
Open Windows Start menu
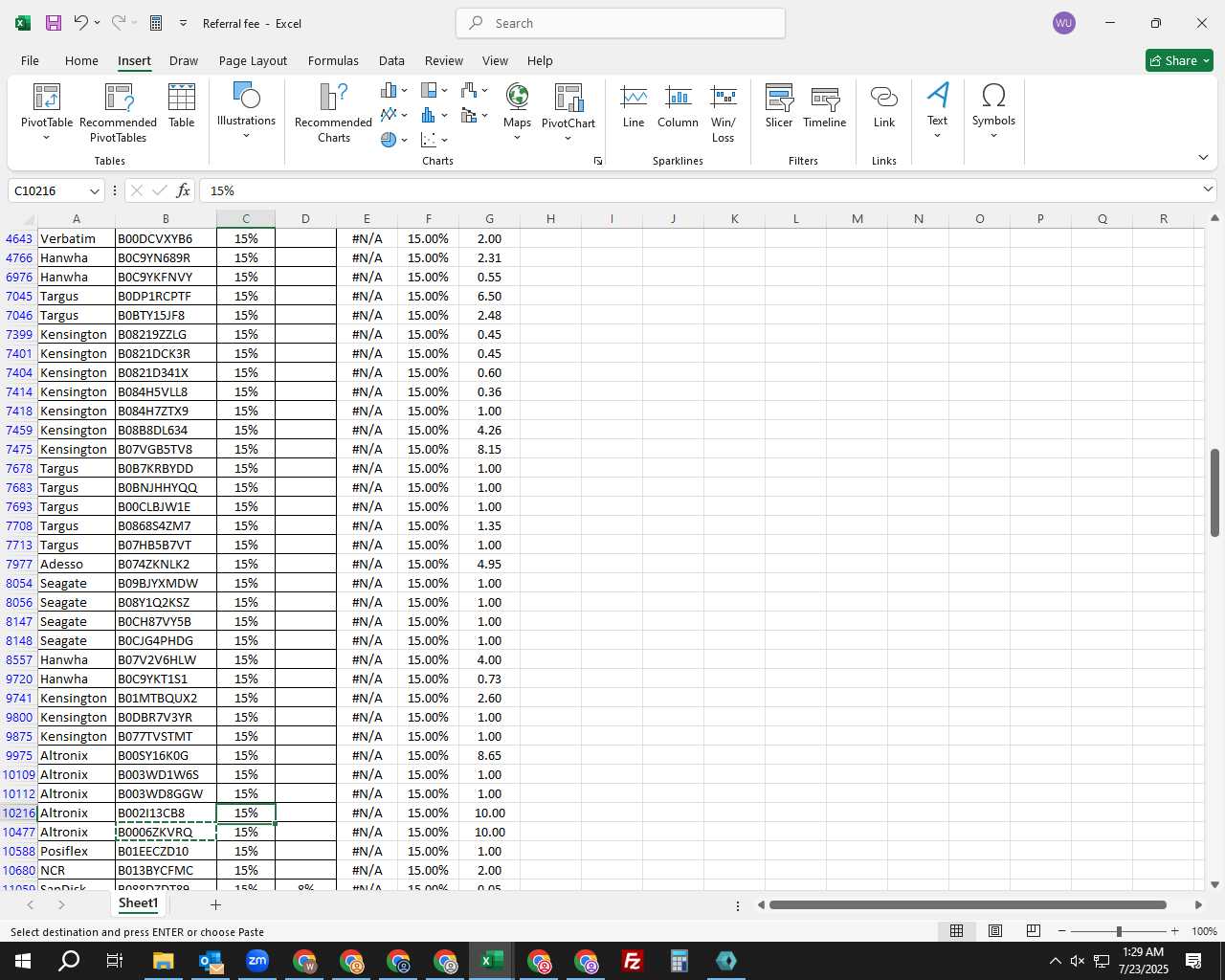coord(23,961)
